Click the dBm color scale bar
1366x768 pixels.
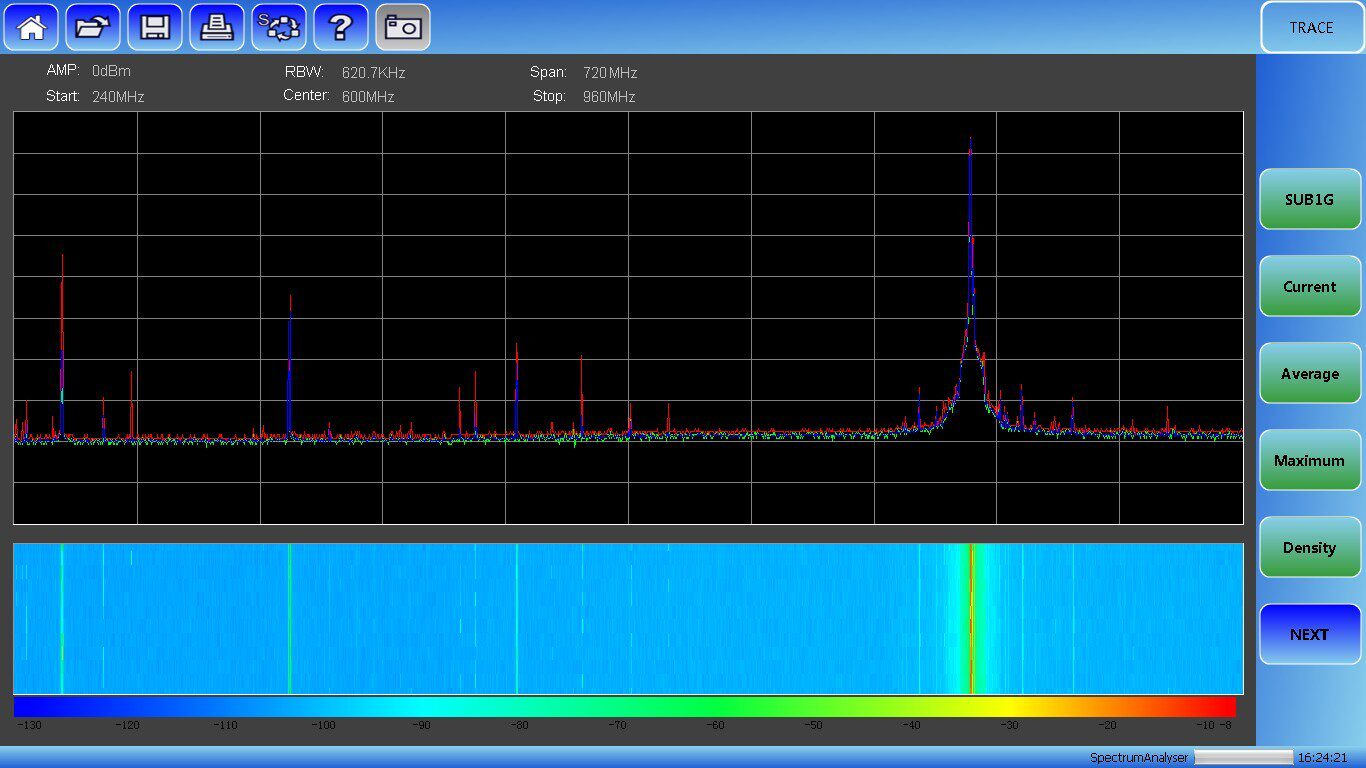click(625, 707)
